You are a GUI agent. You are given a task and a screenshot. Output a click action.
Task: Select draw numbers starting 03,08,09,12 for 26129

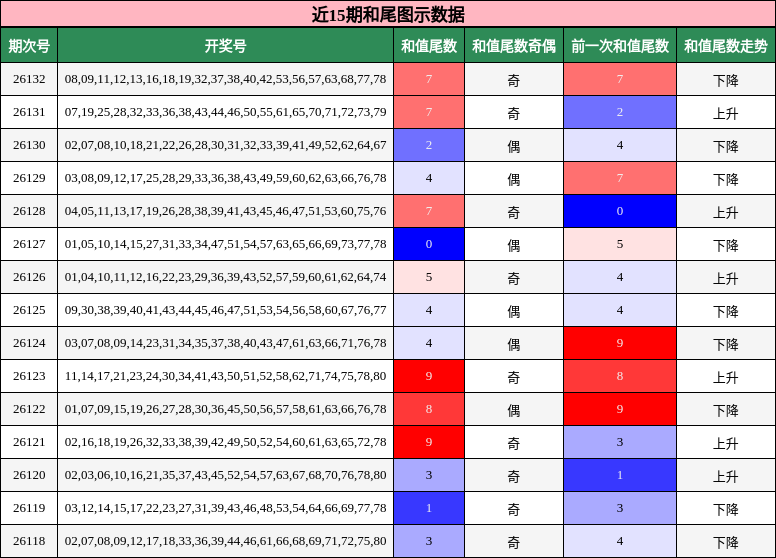click(226, 178)
